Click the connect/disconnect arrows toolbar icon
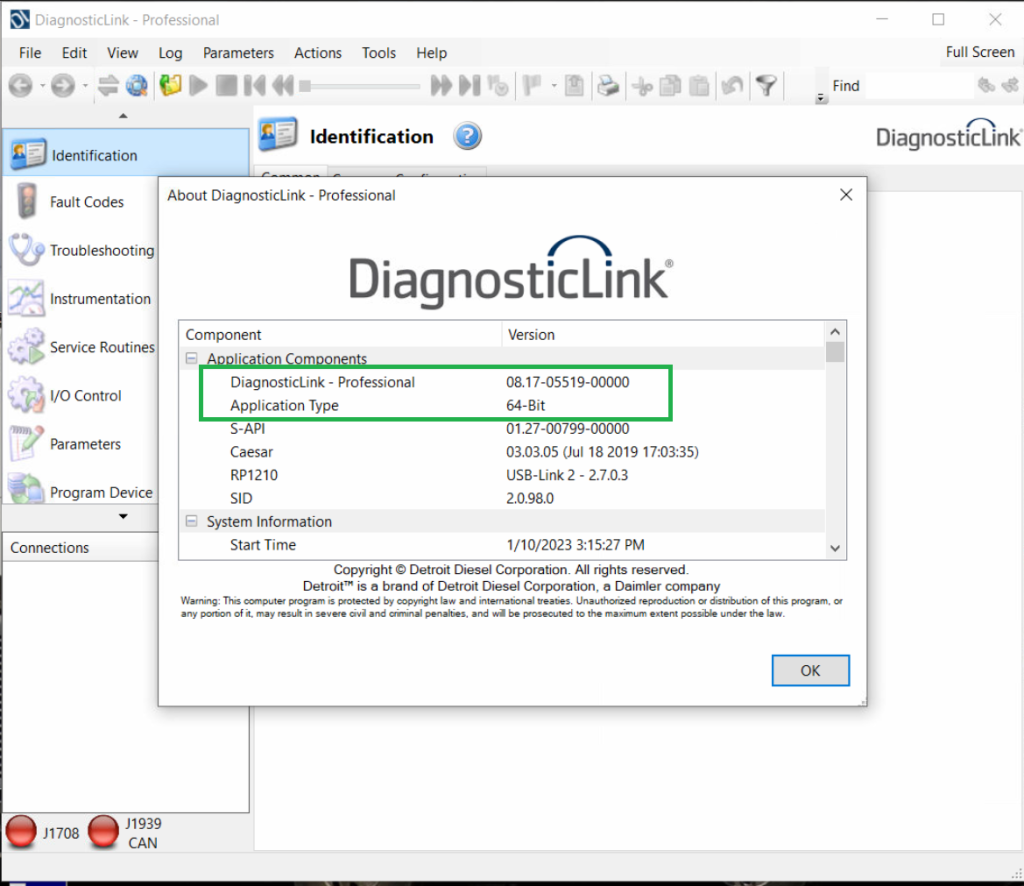This screenshot has width=1024, height=886. (x=108, y=86)
